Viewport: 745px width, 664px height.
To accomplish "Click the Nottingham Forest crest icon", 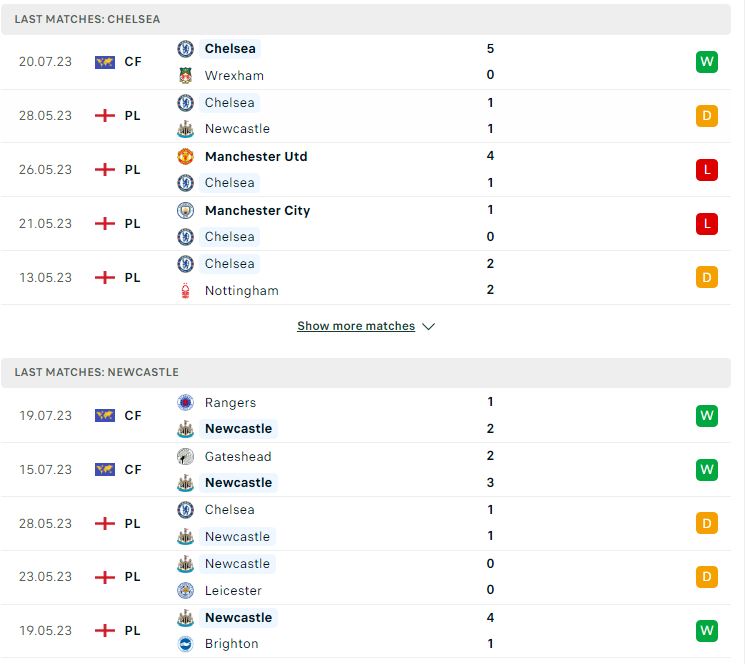I will pyautogui.click(x=185, y=291).
